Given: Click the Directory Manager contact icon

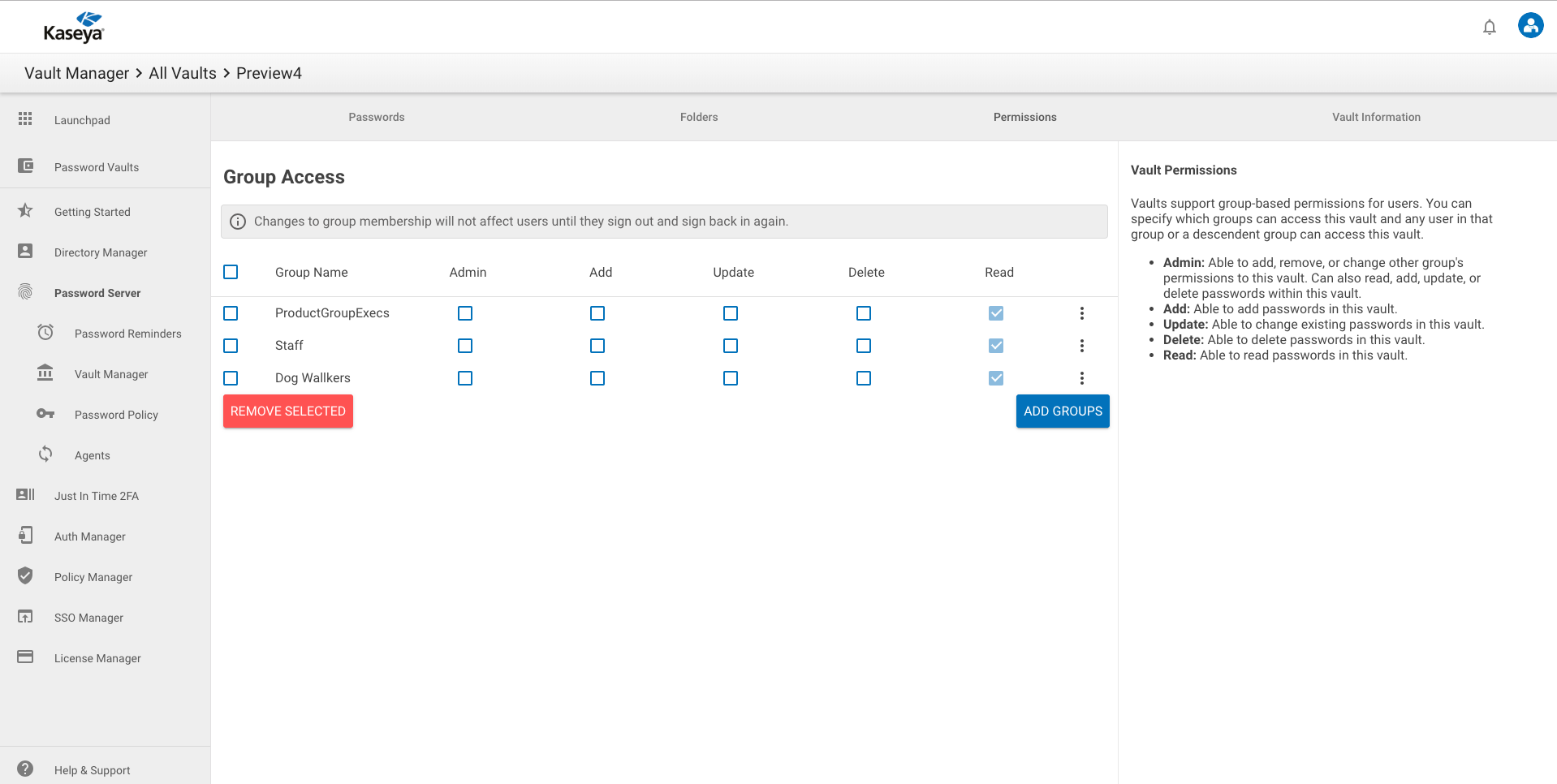Looking at the screenshot, I should tap(25, 251).
